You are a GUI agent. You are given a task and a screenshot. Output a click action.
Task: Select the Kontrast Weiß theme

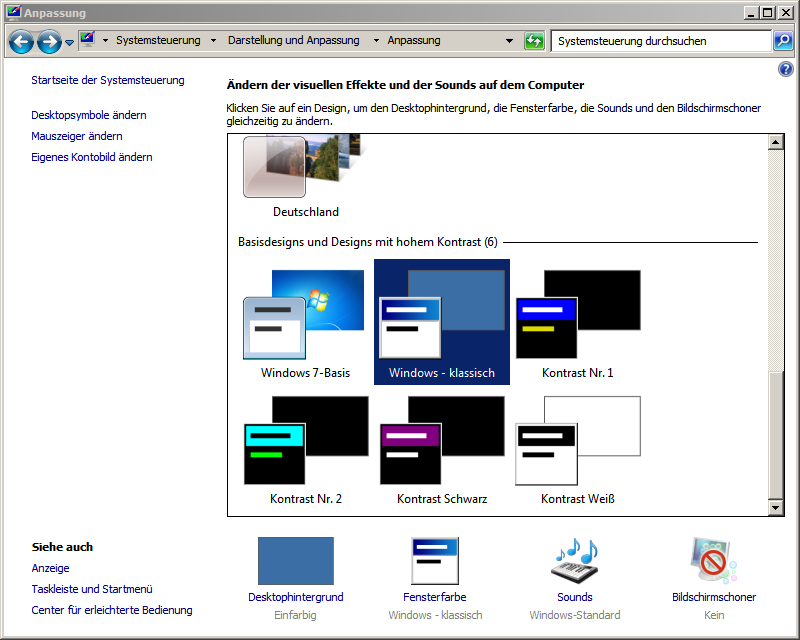578,449
